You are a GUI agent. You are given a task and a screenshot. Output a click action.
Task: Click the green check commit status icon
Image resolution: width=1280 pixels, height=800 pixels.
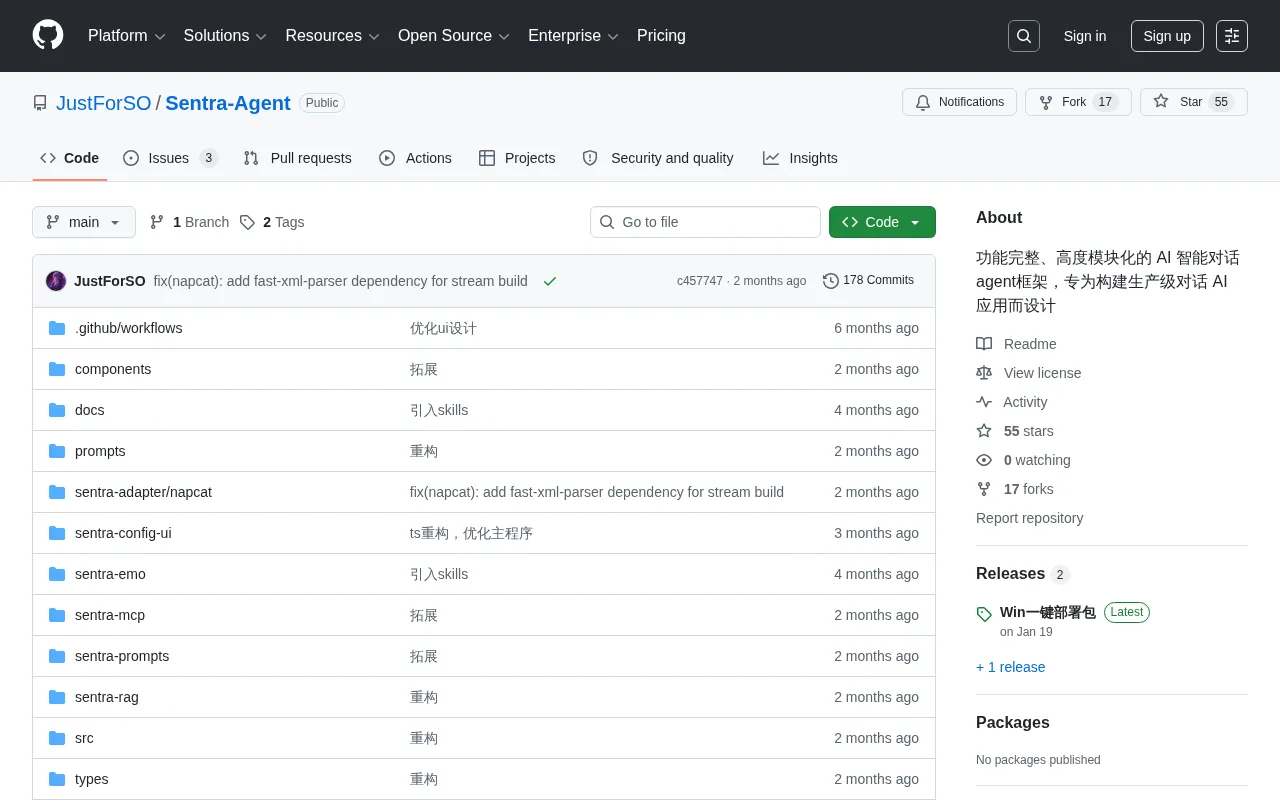tap(550, 281)
